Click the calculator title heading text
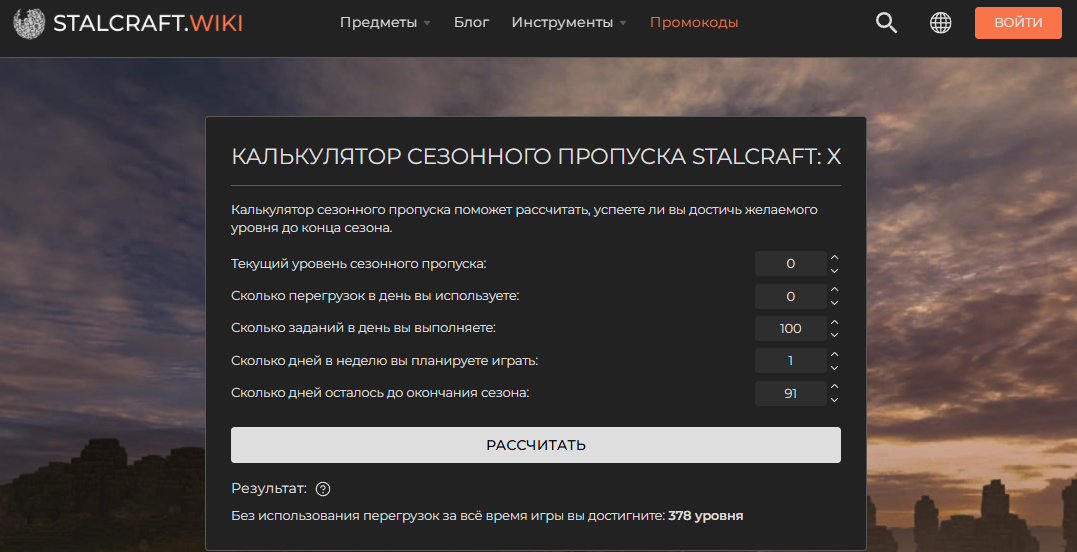 point(536,157)
